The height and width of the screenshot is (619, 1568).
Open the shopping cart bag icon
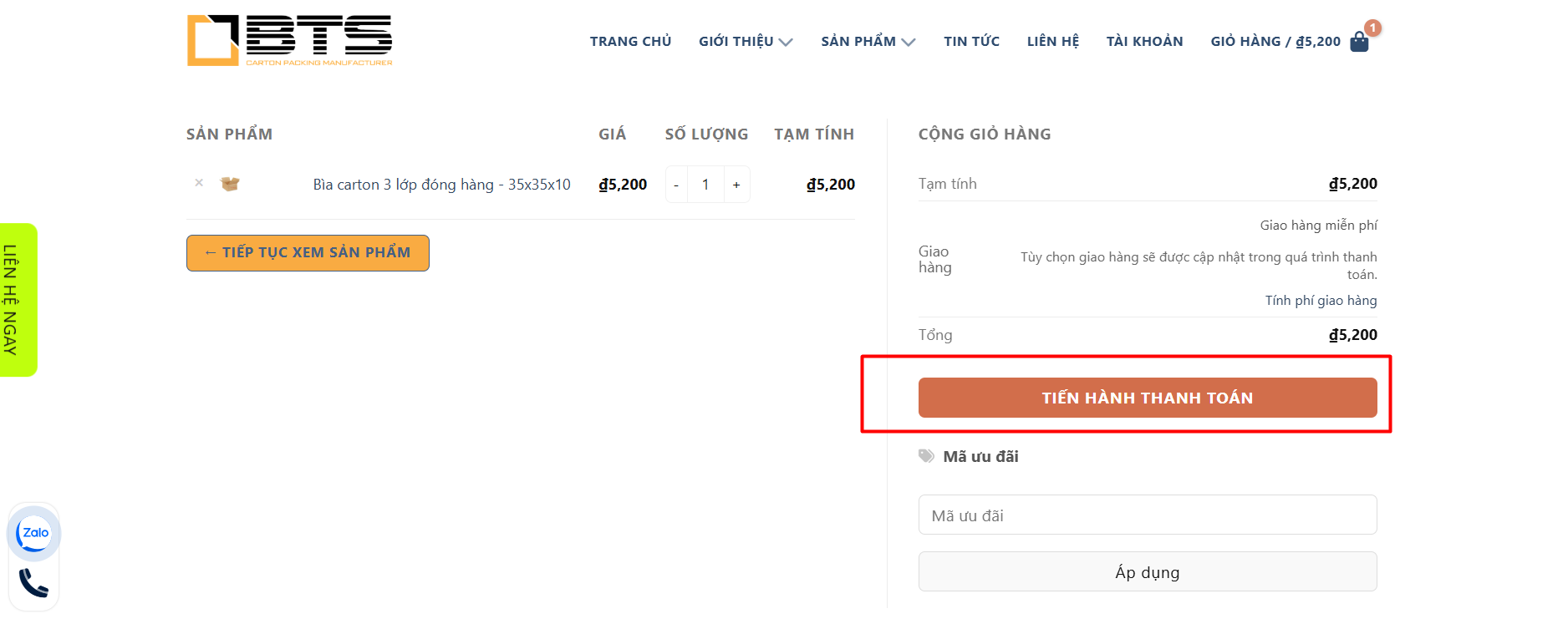pos(1359,42)
